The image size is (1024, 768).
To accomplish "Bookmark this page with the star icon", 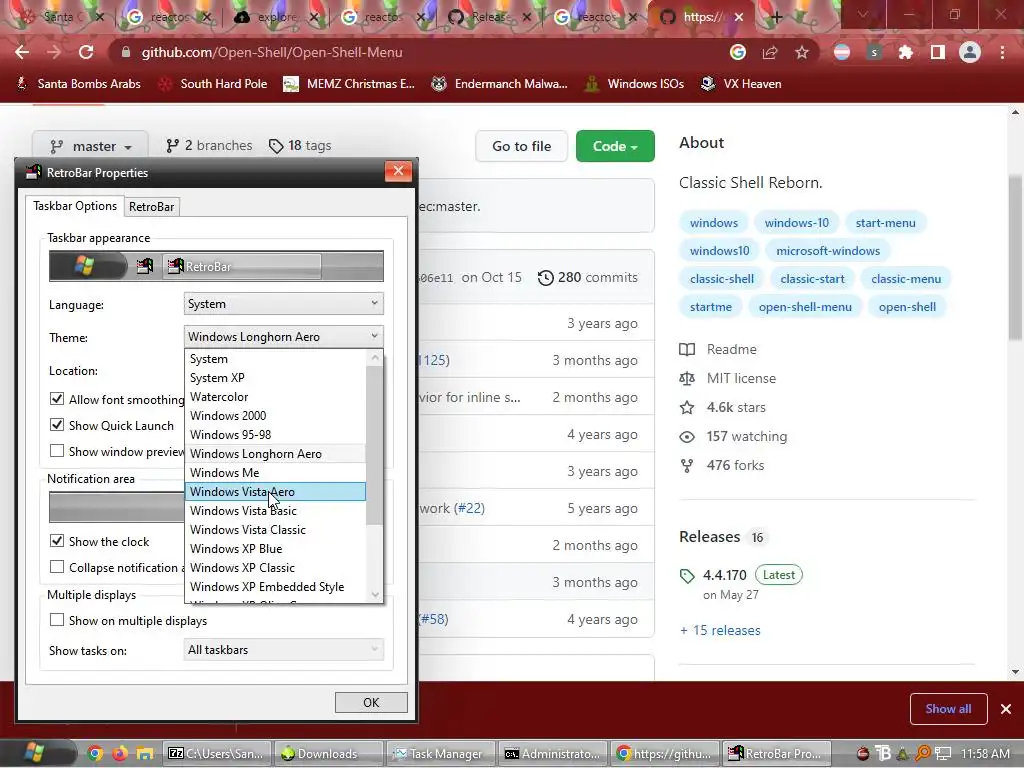I will [802, 52].
